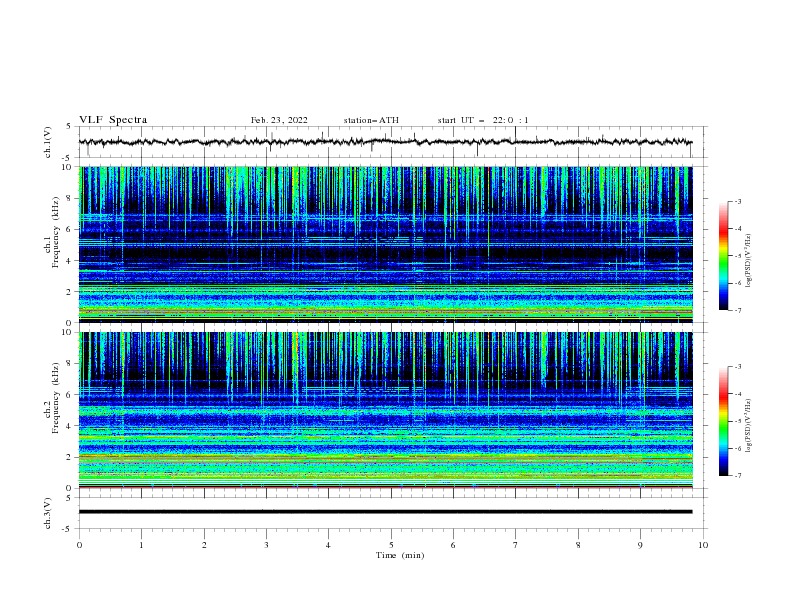Image resolution: width=792 pixels, height=612 pixels.
Task: Click time axis tick label '9'
Action: (640, 545)
